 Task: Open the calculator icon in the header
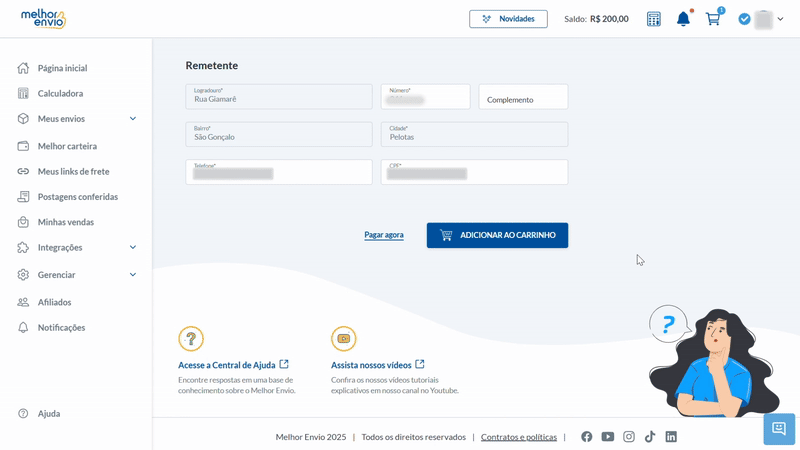coord(654,19)
